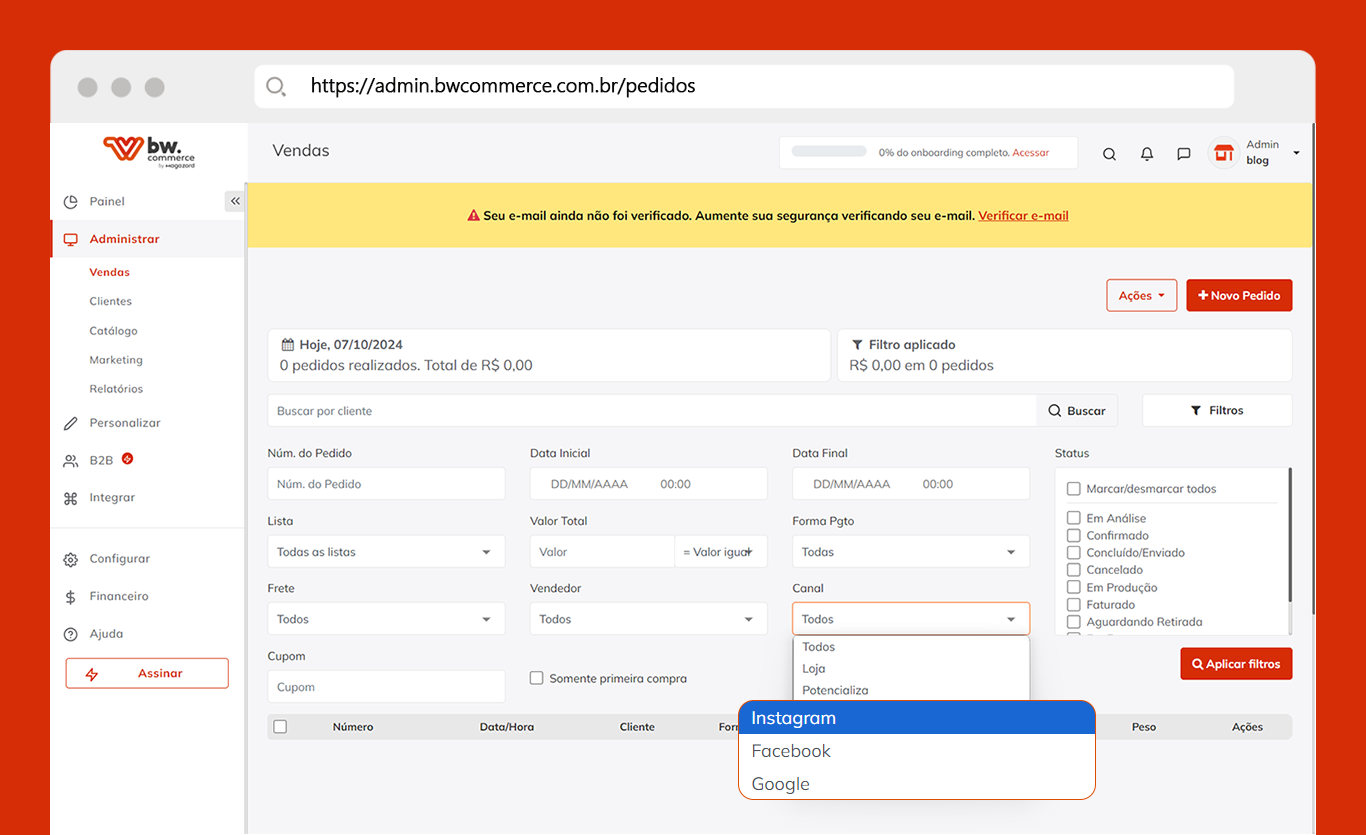The width and height of the screenshot is (1366, 835).
Task: Open Marketing in sidebar
Action: pos(116,360)
